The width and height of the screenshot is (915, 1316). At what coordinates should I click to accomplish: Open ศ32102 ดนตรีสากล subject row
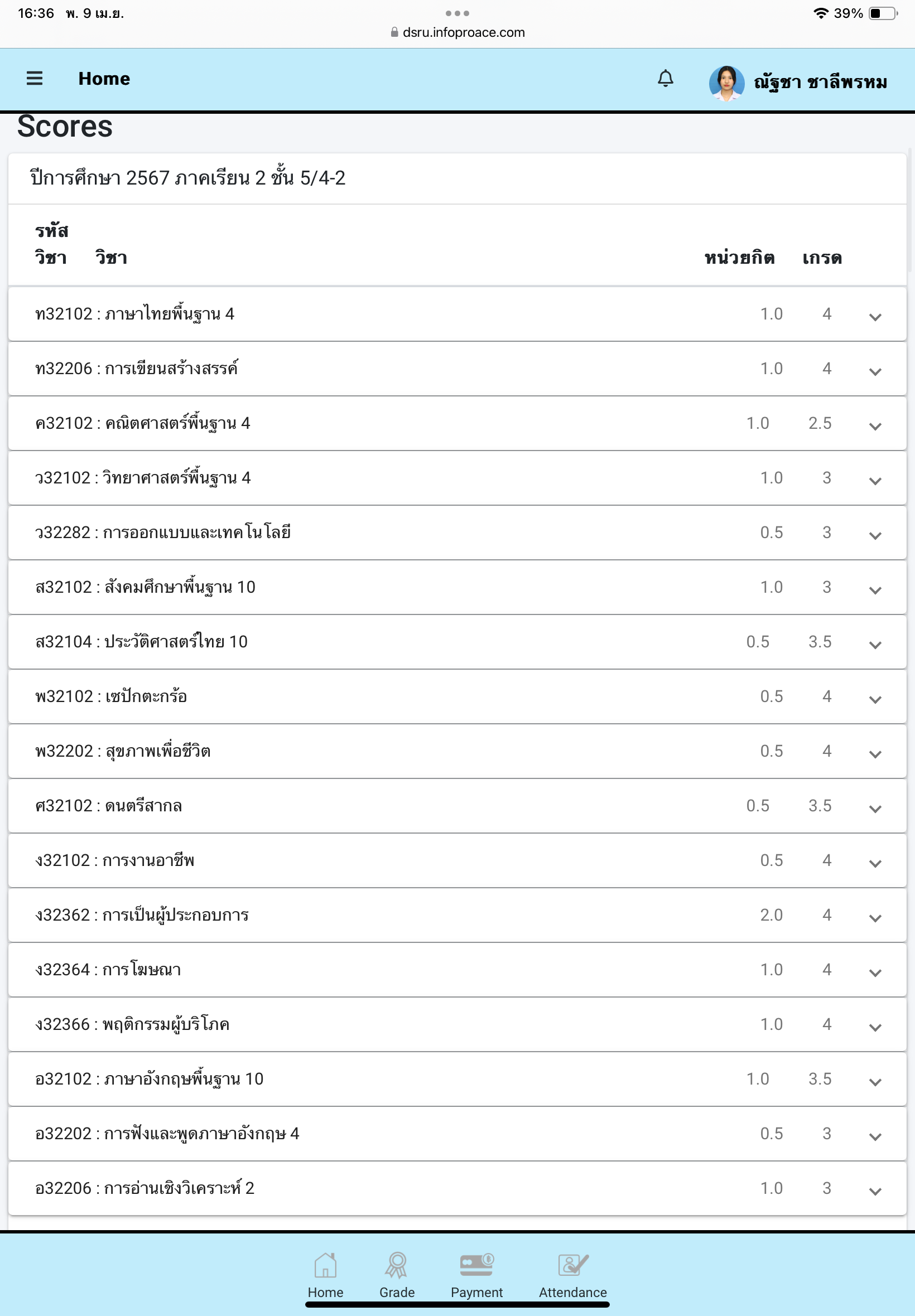pyautogui.click(x=457, y=806)
